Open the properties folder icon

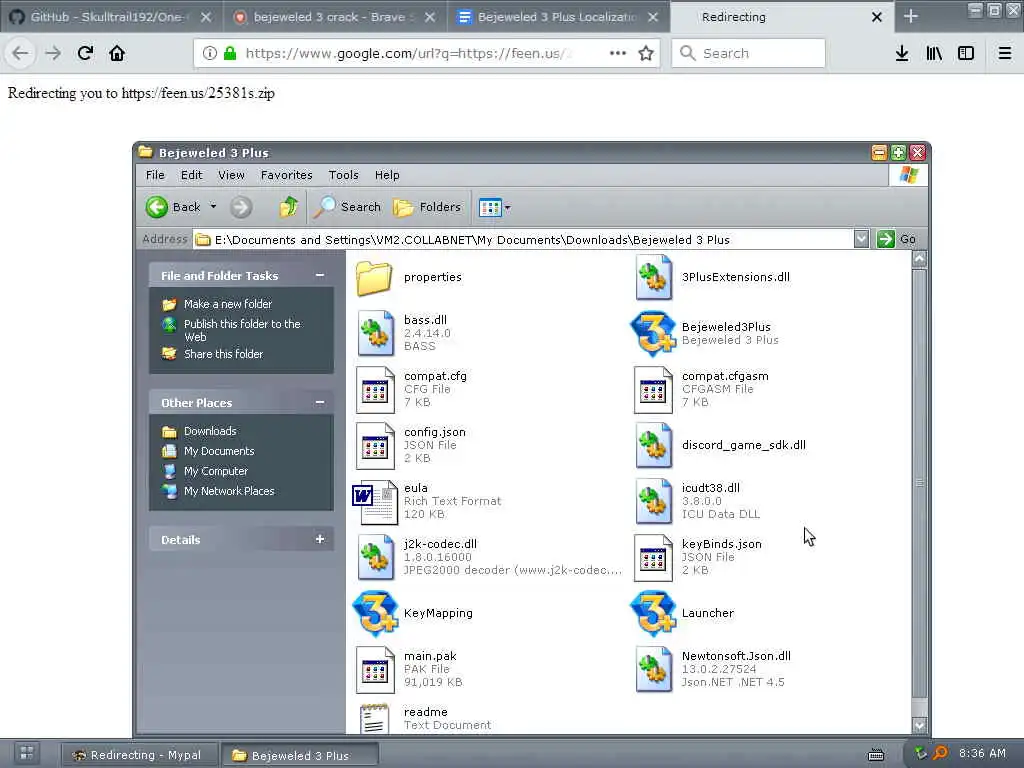374,278
